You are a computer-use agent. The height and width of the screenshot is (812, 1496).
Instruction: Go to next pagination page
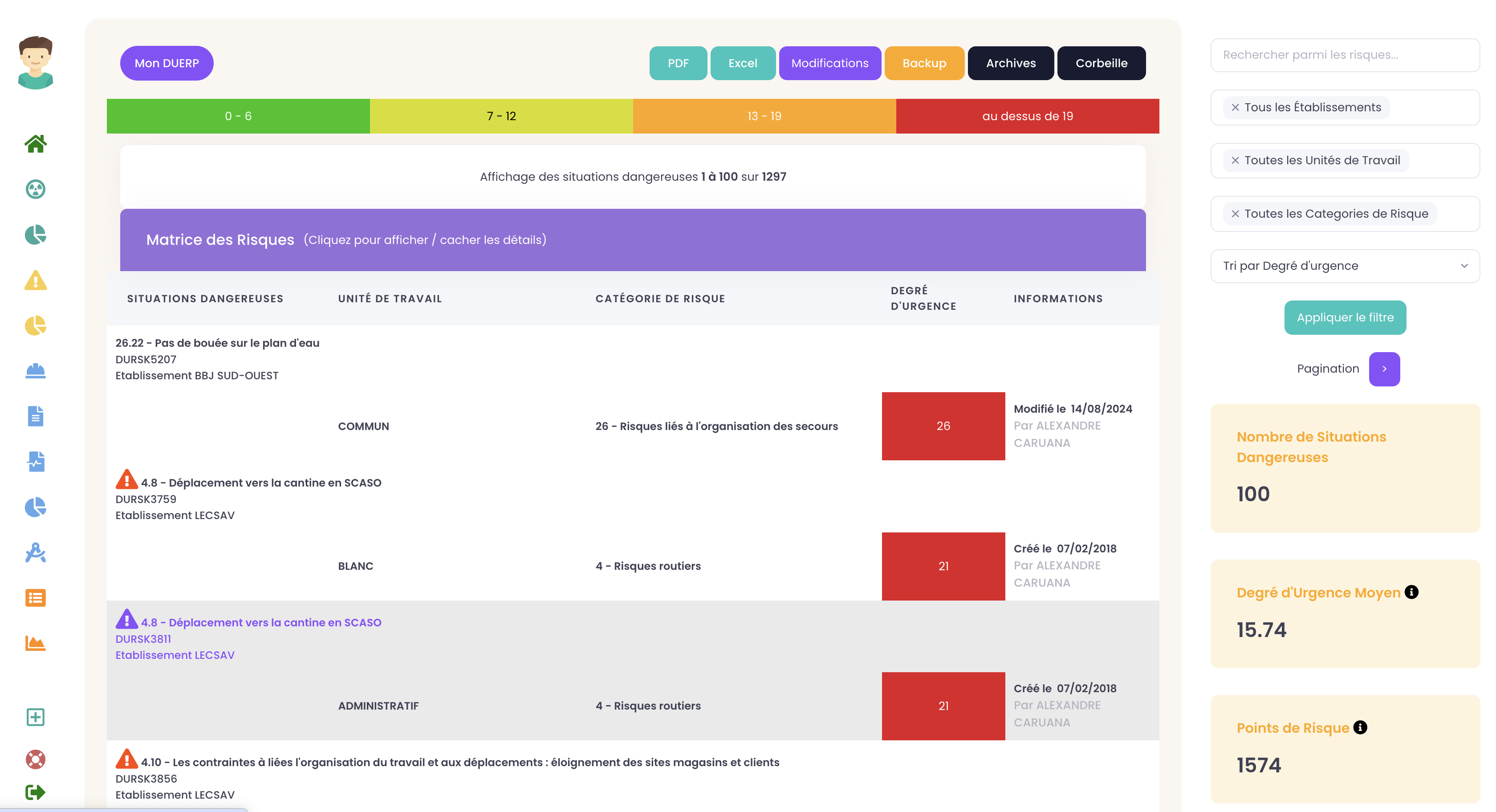coord(1385,369)
